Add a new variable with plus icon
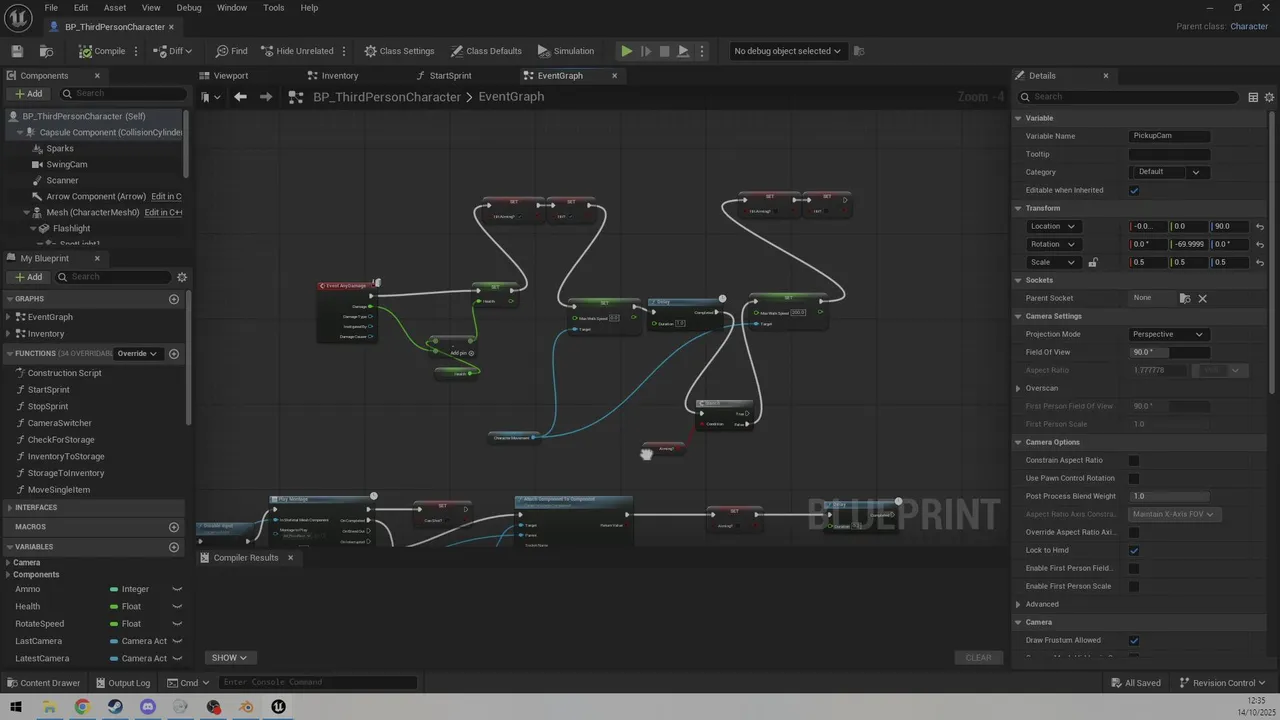The width and height of the screenshot is (1280, 720). pyautogui.click(x=174, y=547)
